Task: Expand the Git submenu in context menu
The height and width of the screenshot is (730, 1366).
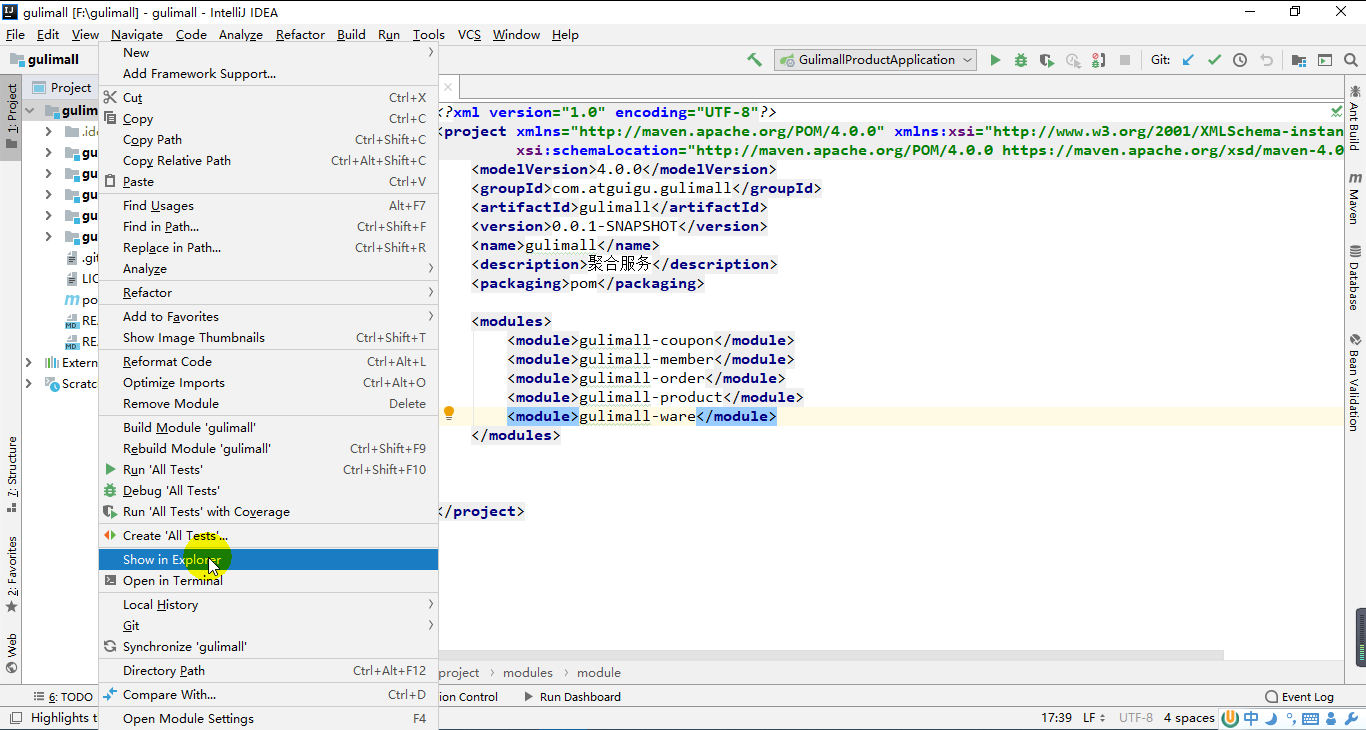Action: (268, 626)
